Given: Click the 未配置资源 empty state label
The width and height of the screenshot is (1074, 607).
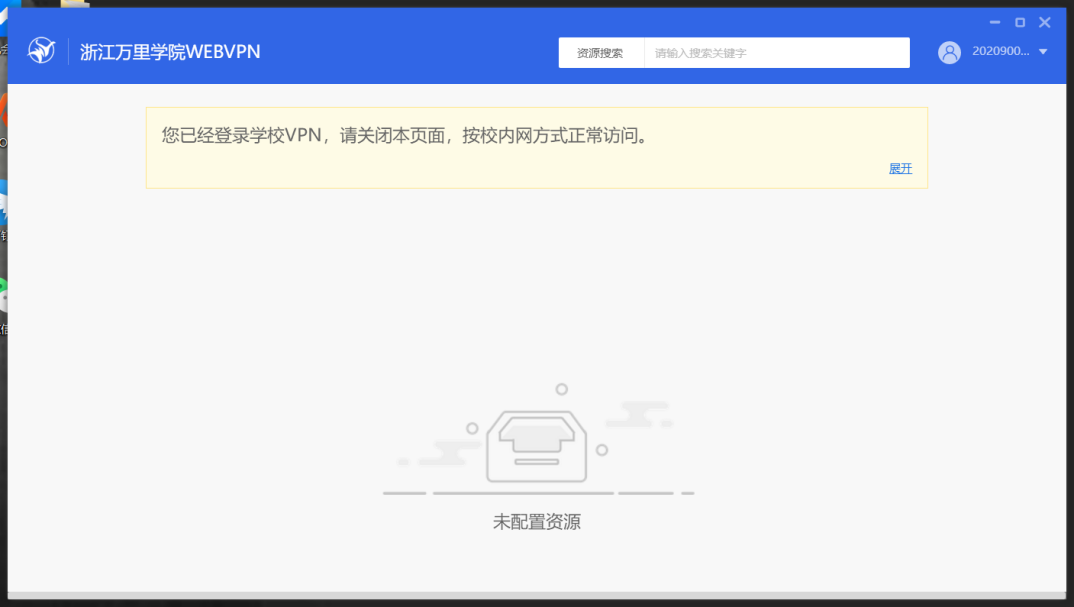Looking at the screenshot, I should pos(536,522).
